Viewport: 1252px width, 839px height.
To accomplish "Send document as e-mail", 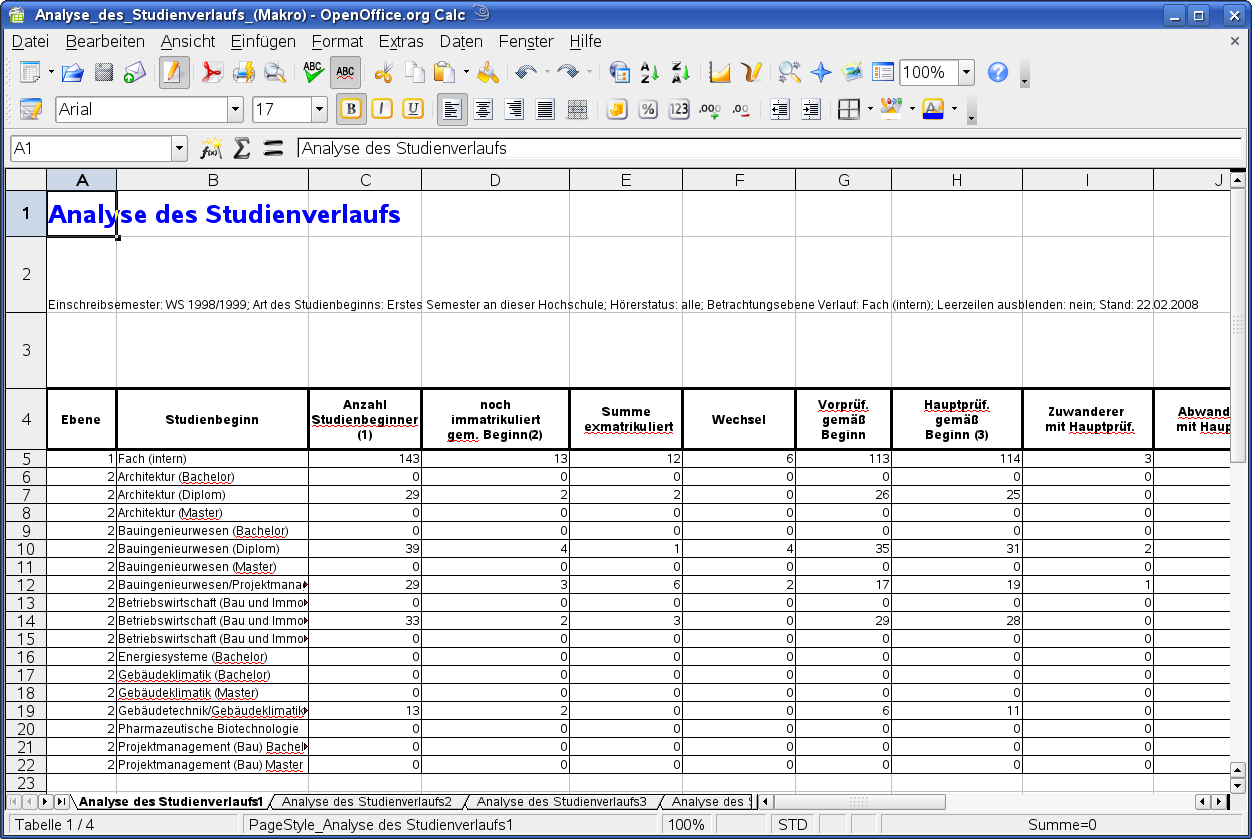I will click(x=135, y=72).
